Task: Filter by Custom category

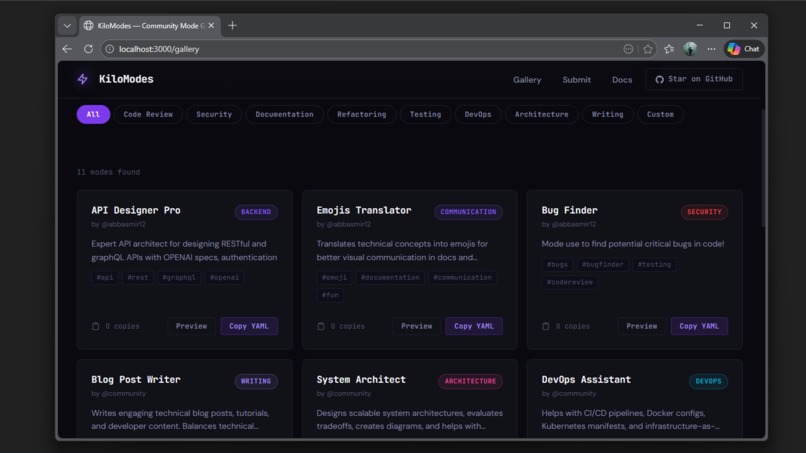Action: coord(660,114)
